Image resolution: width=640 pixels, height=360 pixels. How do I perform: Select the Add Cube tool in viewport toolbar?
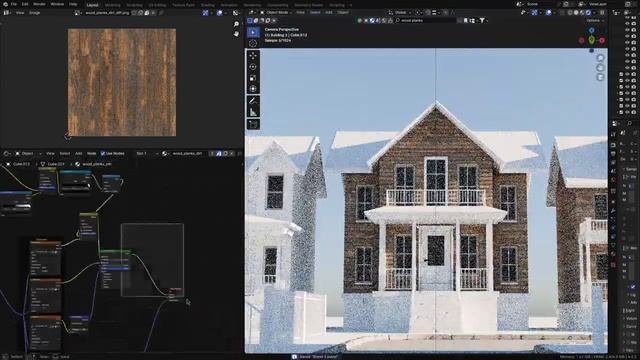(253, 124)
